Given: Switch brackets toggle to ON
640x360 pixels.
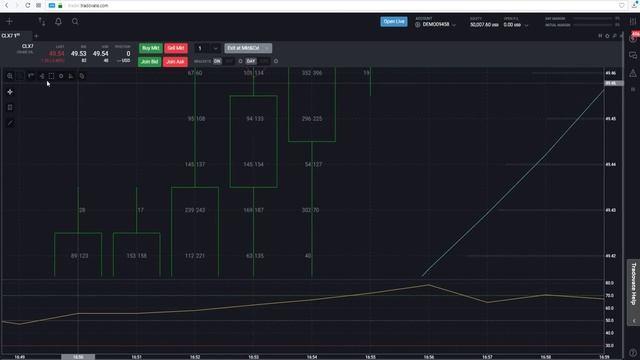Looking at the screenshot, I should tap(217, 61).
